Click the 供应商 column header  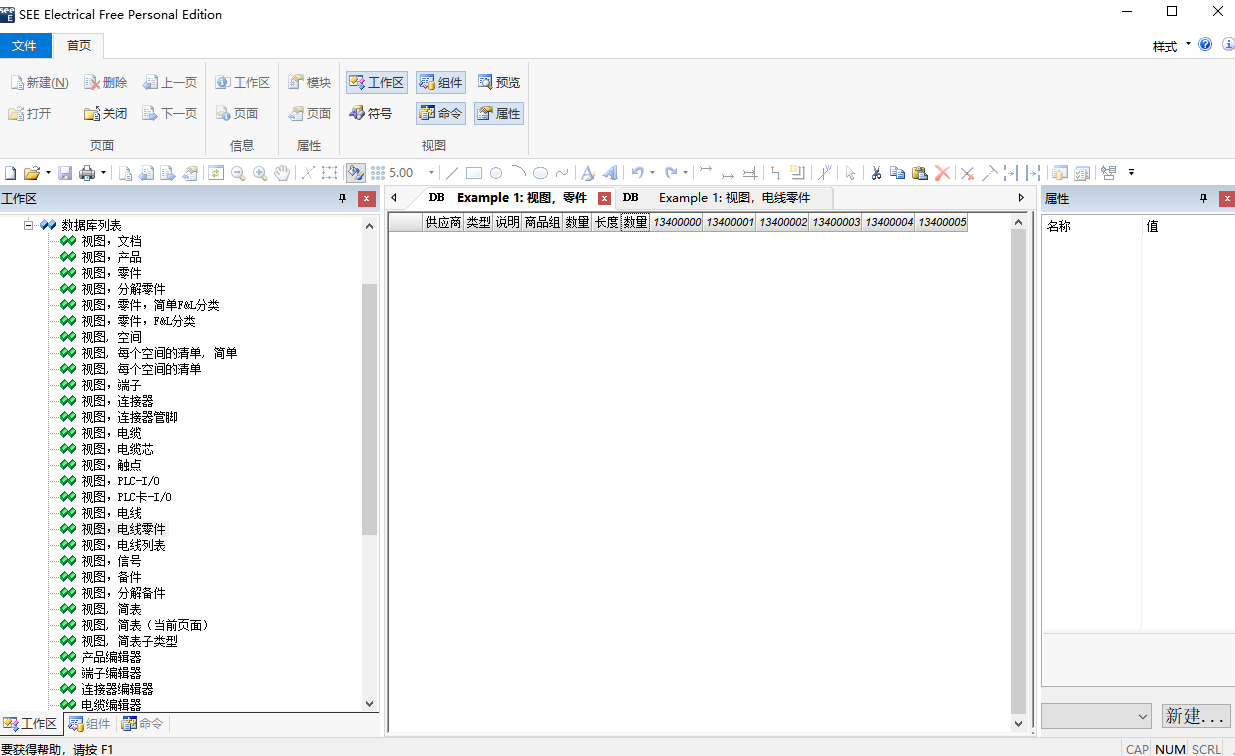pos(443,222)
